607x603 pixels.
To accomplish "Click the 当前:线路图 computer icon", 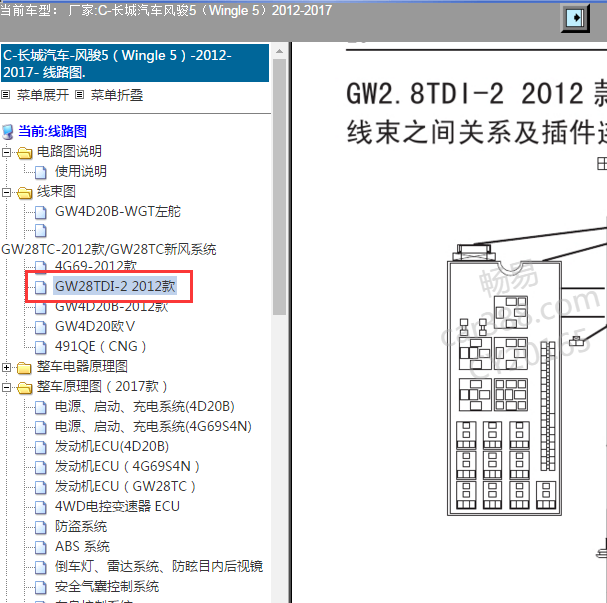I will pos(8,131).
